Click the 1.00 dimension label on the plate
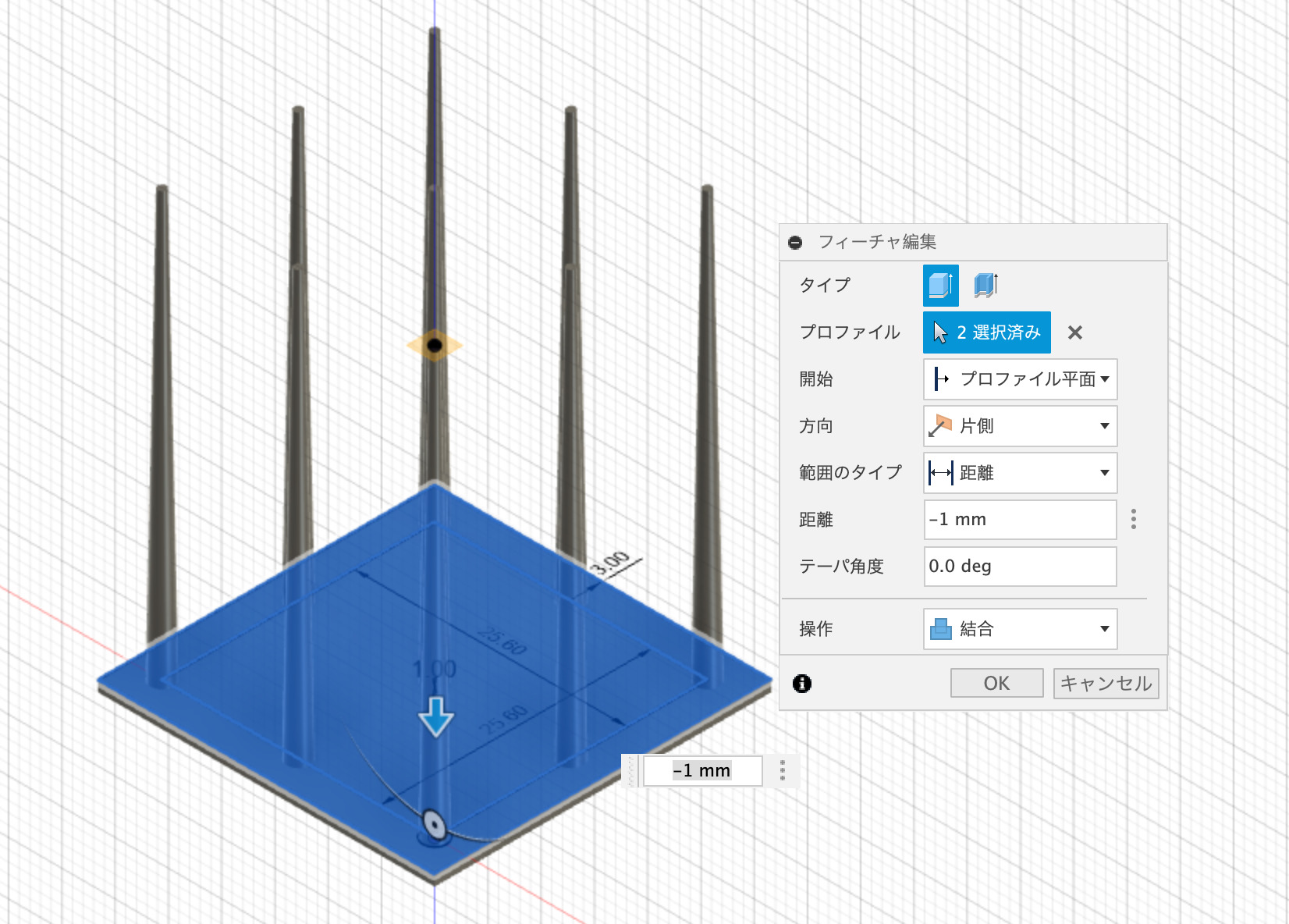Screen dimensions: 1289x924 coord(435,669)
